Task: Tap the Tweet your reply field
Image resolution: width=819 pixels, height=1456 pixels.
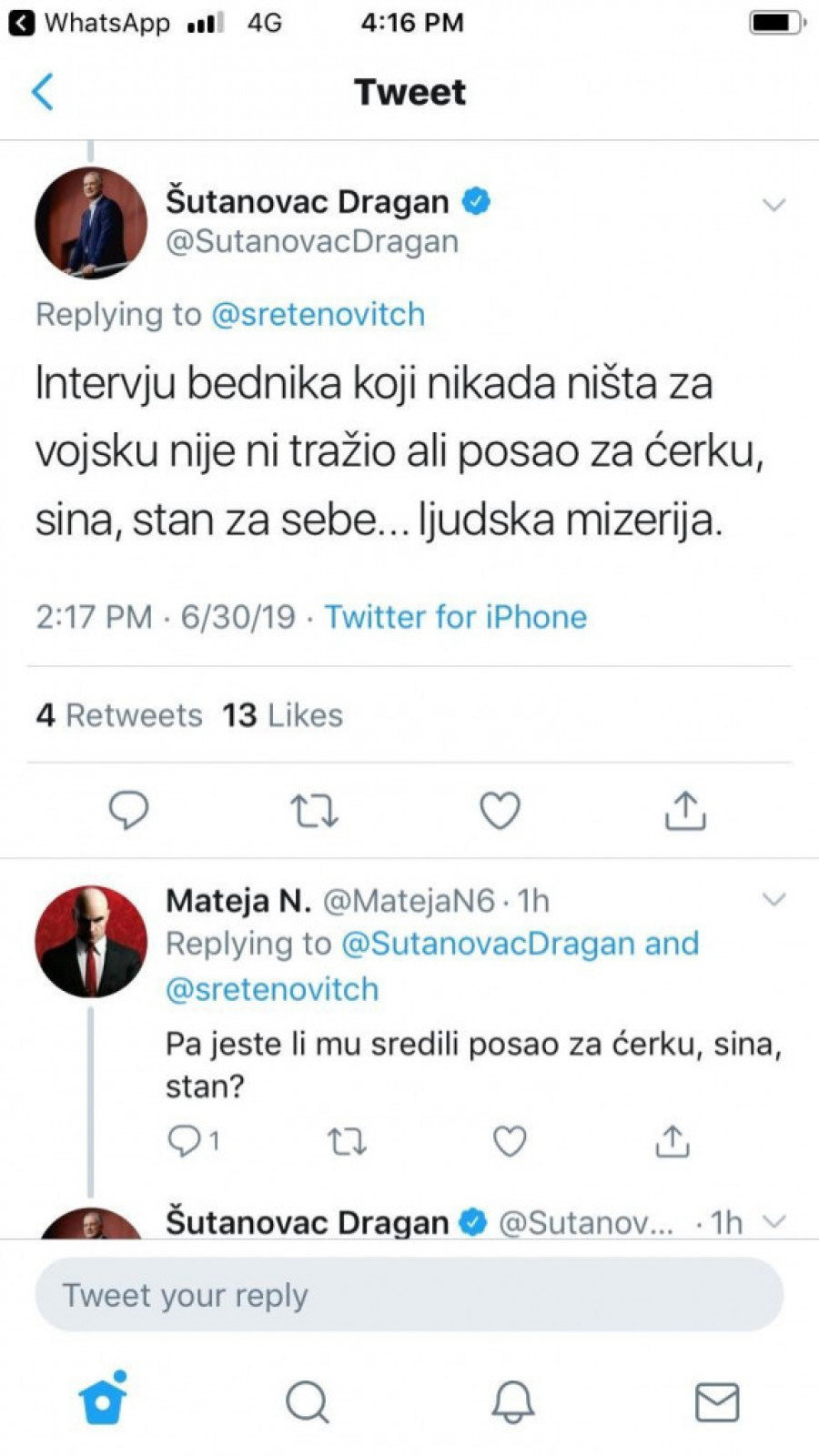Action: 409,1295
